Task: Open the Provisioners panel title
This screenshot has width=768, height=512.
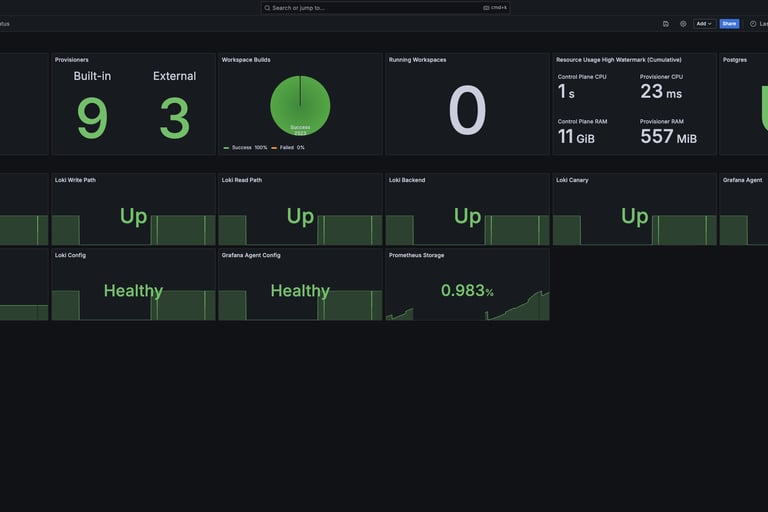Action: click(x=72, y=60)
